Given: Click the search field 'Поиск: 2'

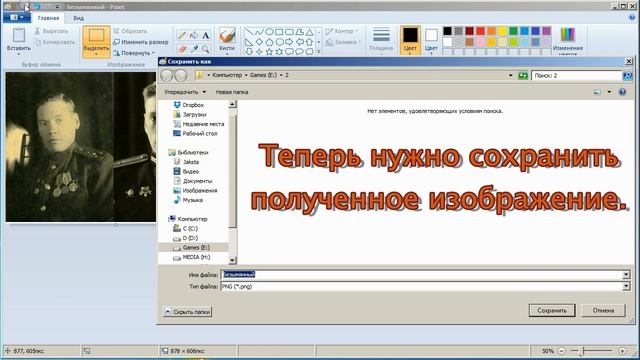Looking at the screenshot, I should tap(576, 76).
